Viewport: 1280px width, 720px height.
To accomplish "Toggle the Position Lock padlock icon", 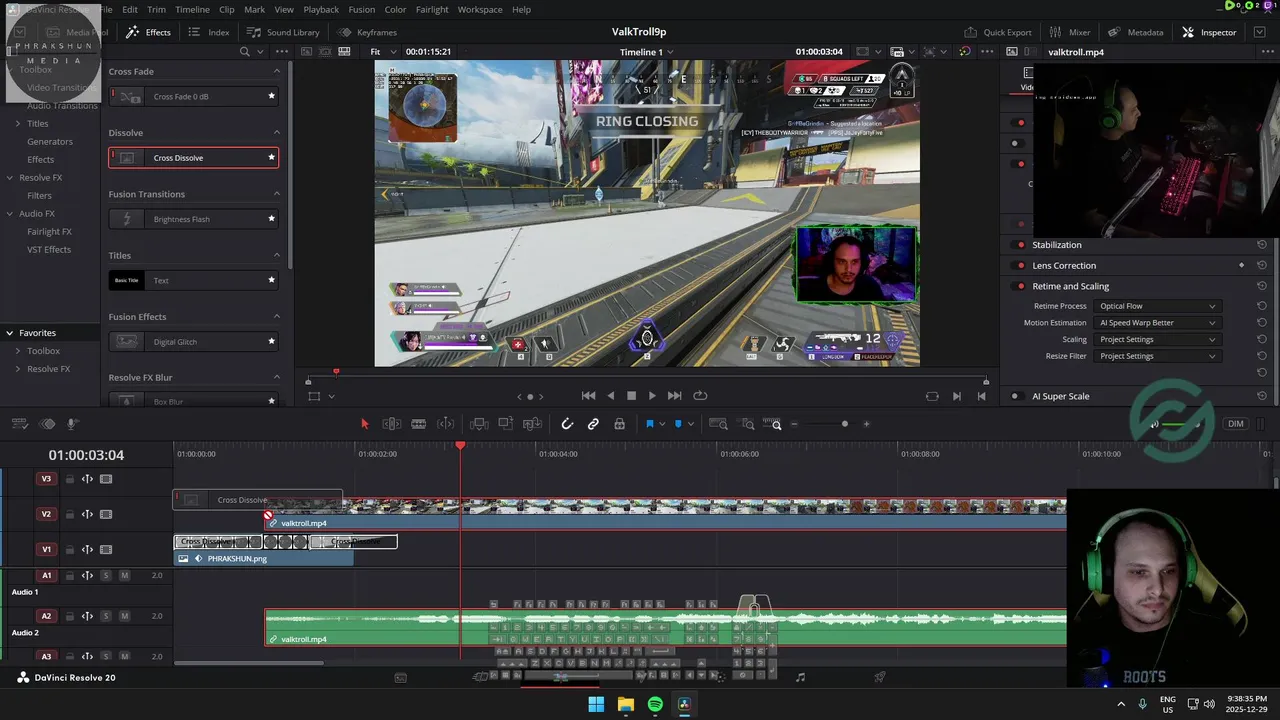I will pos(619,424).
